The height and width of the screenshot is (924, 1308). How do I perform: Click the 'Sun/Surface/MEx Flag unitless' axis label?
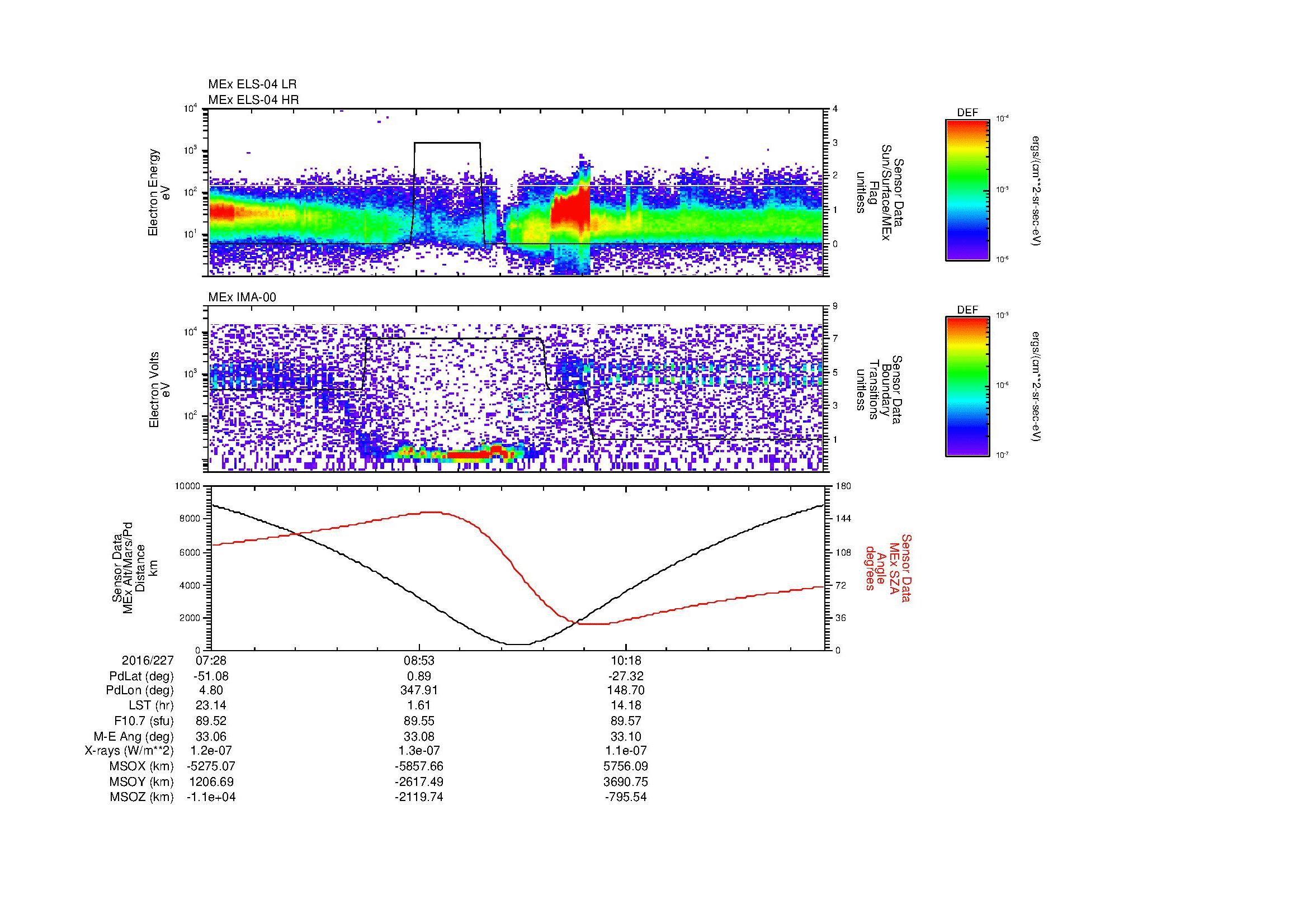879,193
